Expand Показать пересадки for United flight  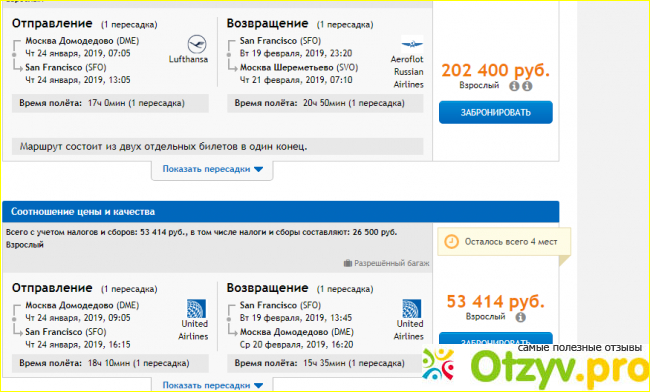click(x=213, y=385)
